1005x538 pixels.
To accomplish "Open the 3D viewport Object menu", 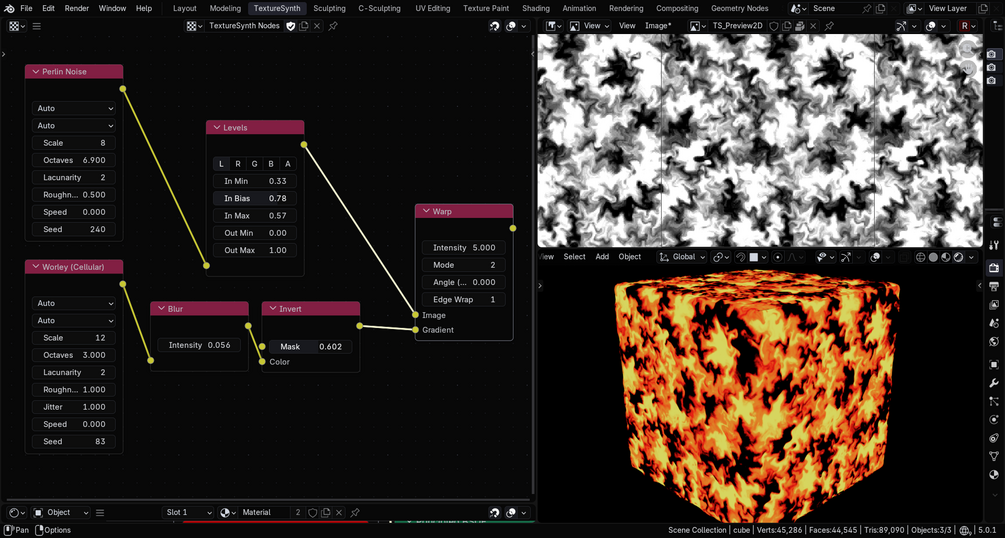I will [x=629, y=256].
